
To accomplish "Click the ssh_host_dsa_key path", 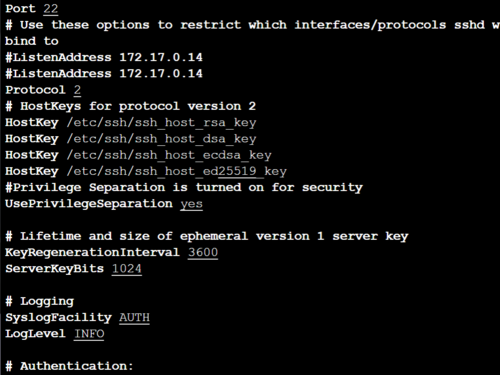I will click(x=162, y=139).
